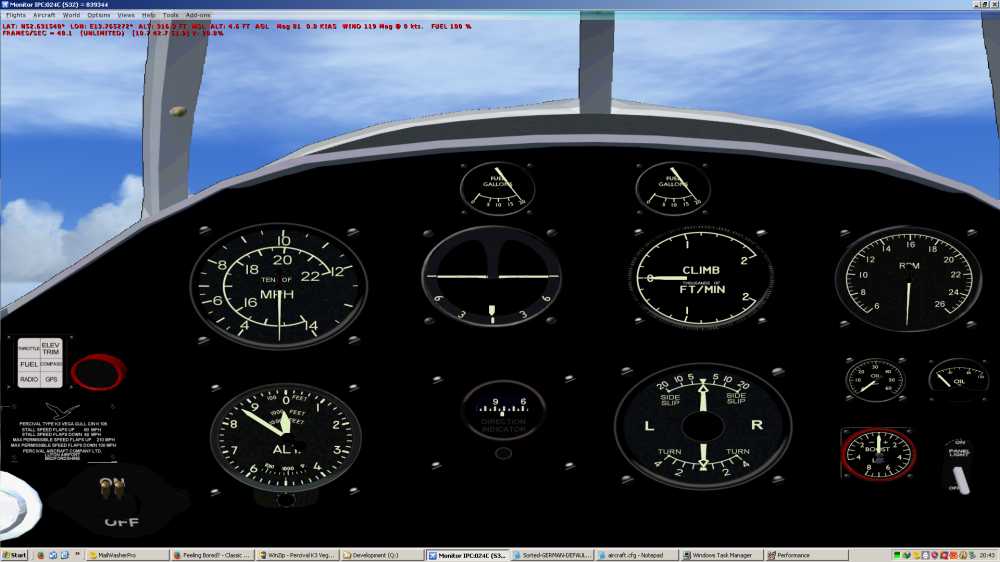Click the right fuel gallons gauge

pyautogui.click(x=673, y=188)
